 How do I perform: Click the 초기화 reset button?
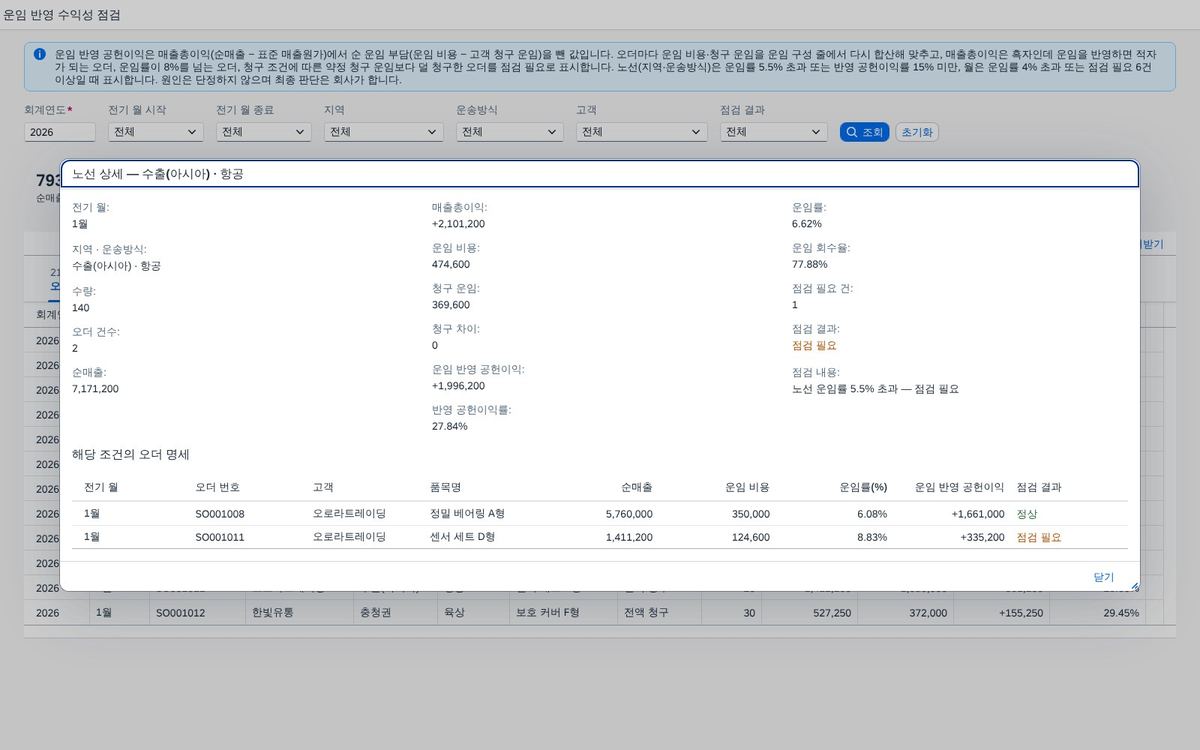917,132
